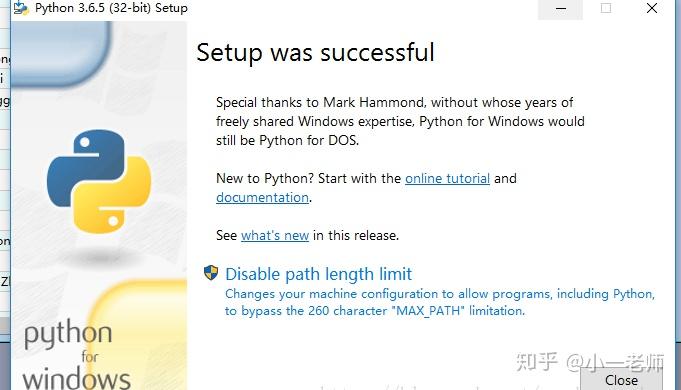Click the blue rounded decoration in sidebar

pyautogui.click(x=60, y=53)
